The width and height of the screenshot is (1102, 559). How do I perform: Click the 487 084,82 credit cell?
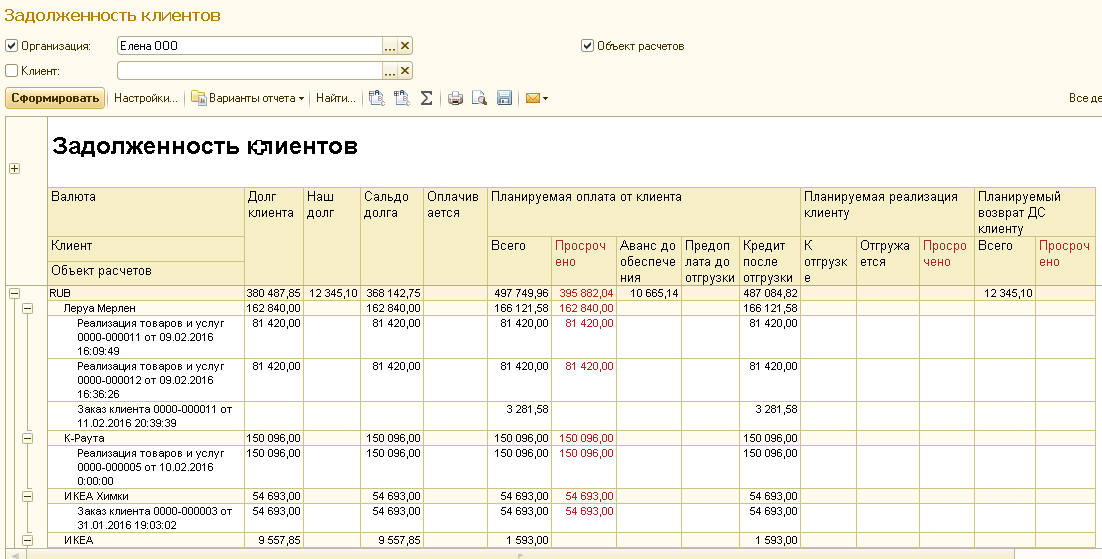click(x=770, y=293)
